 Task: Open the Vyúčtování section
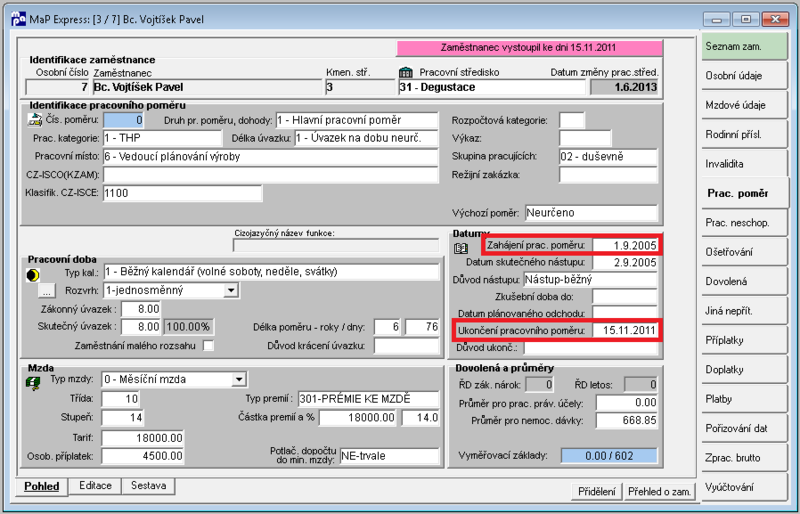tap(744, 487)
